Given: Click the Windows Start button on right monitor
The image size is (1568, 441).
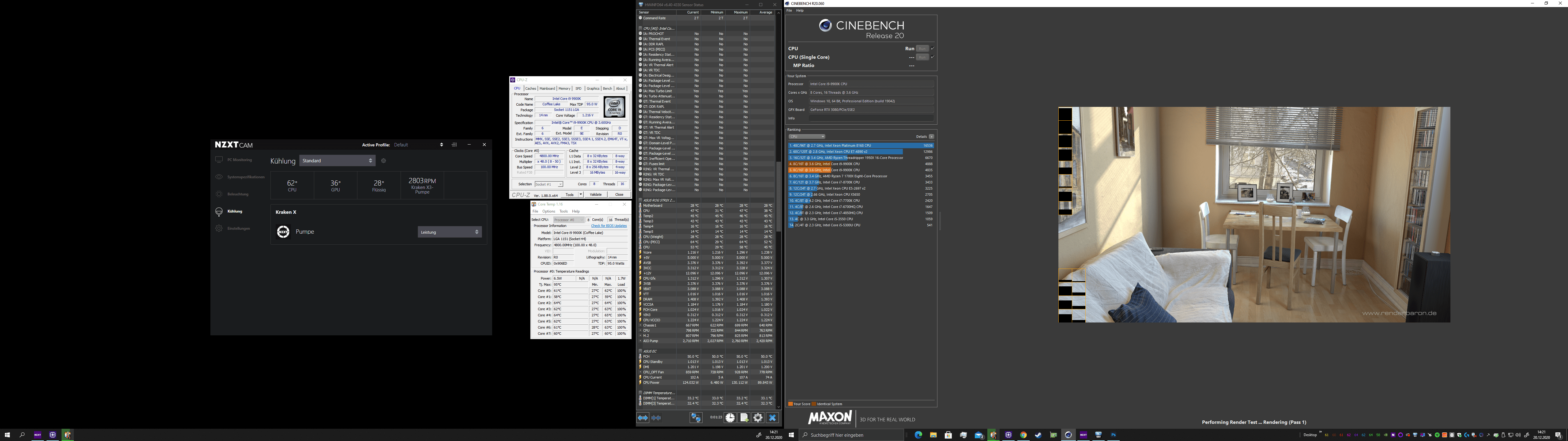Looking at the screenshot, I should coord(791,435).
